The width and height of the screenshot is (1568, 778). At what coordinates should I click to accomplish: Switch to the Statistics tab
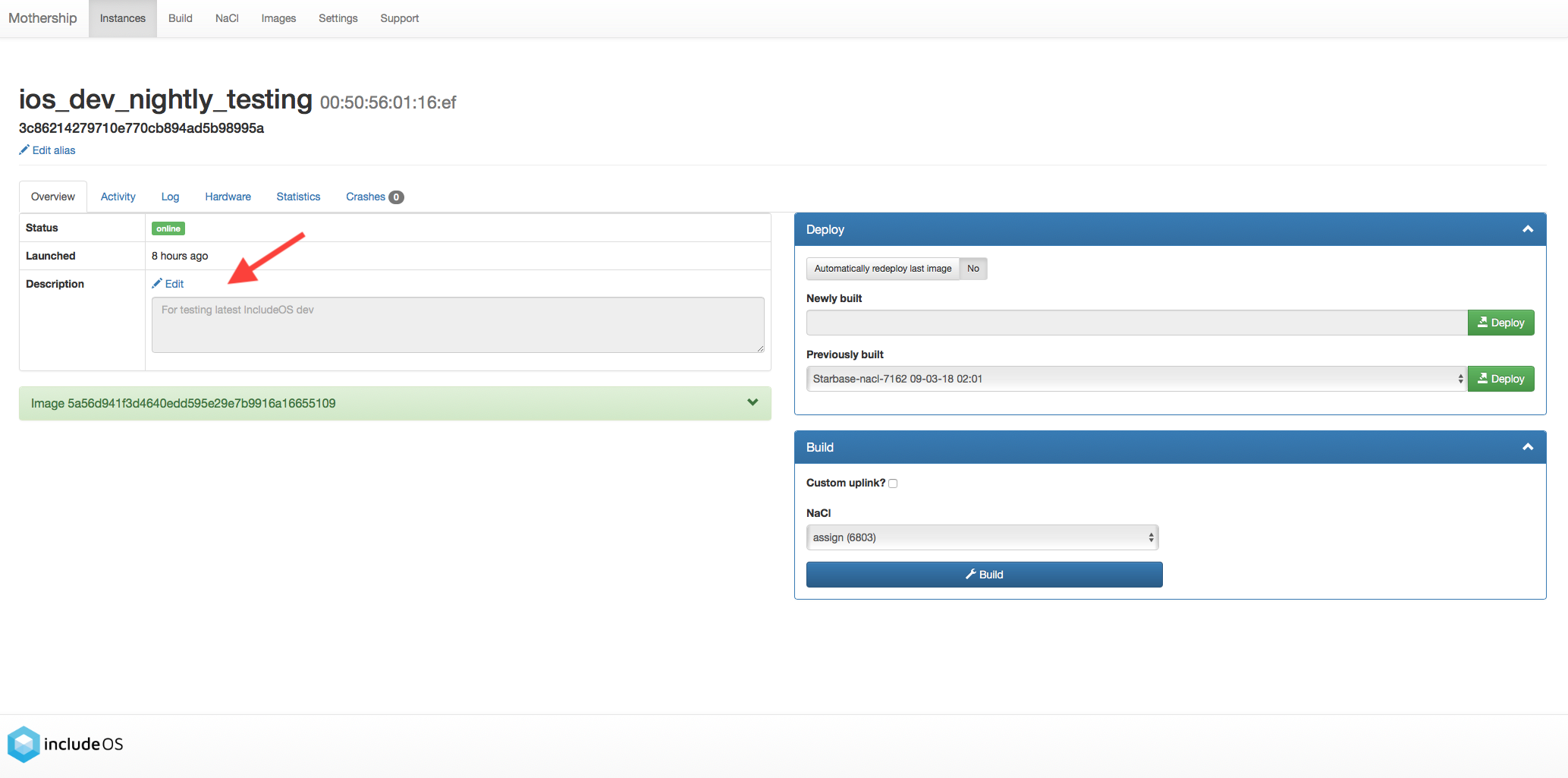[x=298, y=197]
